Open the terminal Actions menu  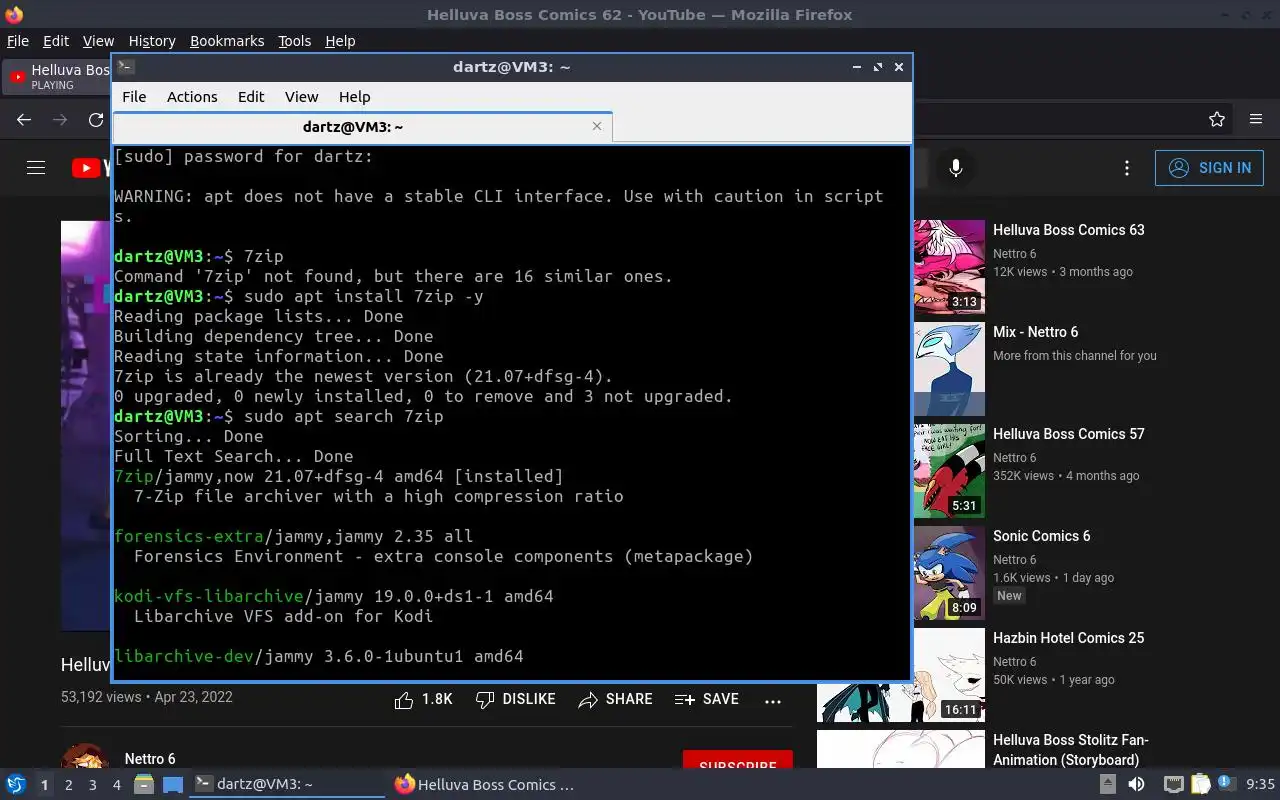point(192,97)
